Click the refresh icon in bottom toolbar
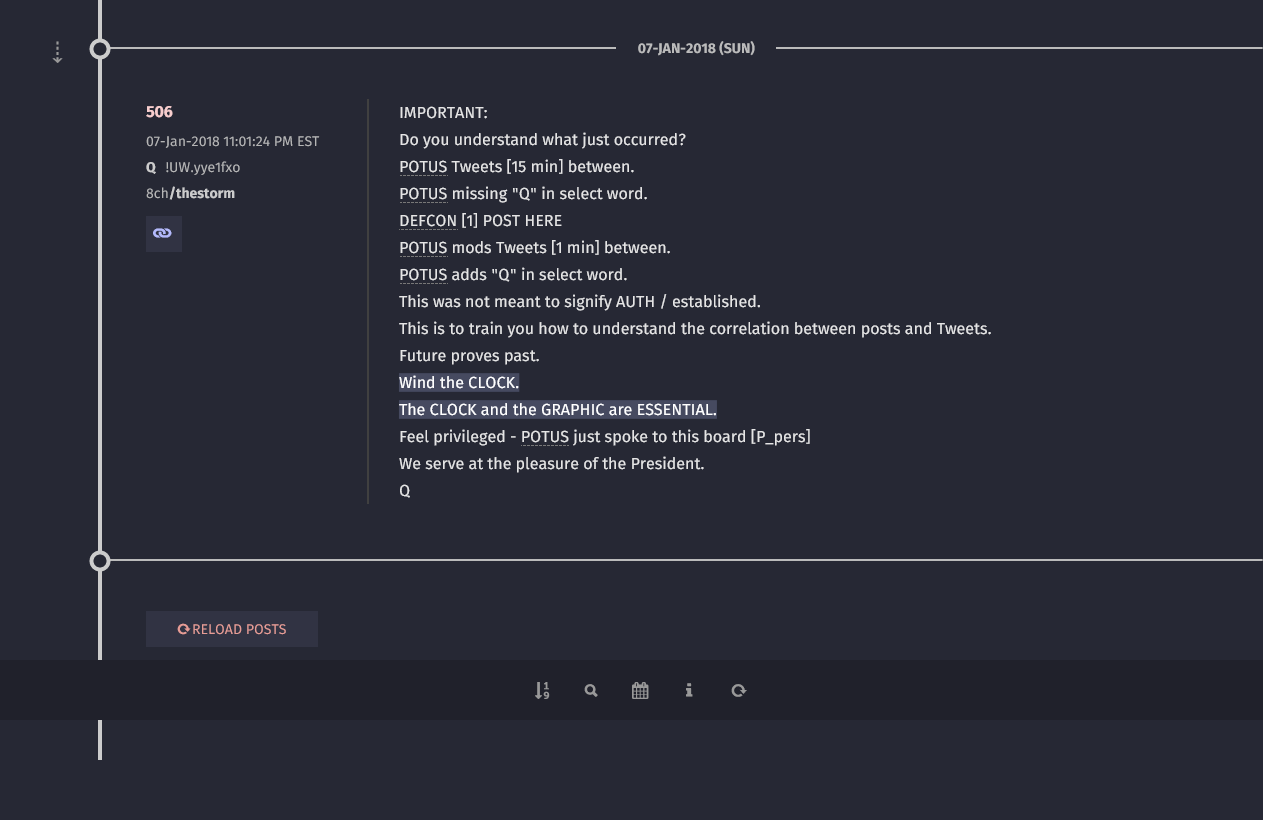1263x820 pixels. coord(738,690)
